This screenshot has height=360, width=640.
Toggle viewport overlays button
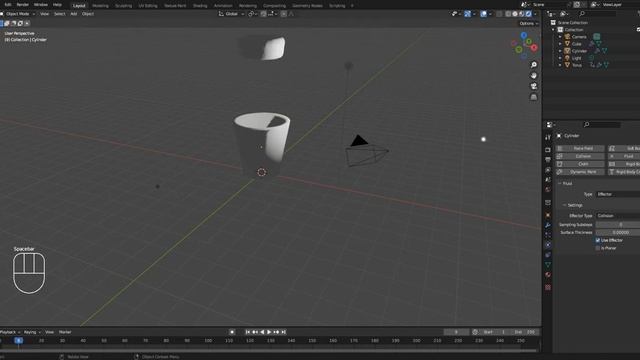pyautogui.click(x=484, y=14)
